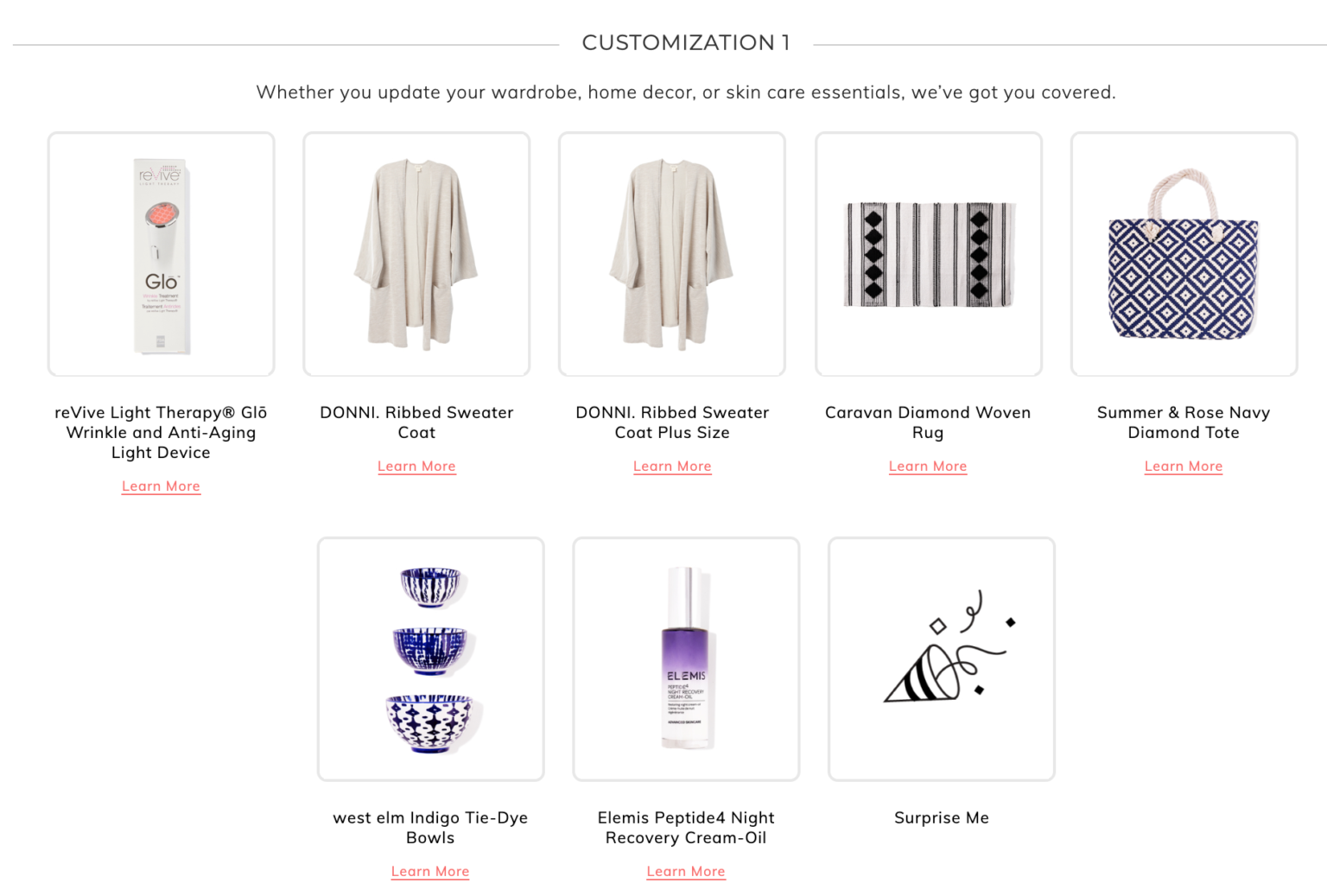Click the DONNI Ribbed Sweater Coat image

tap(416, 253)
